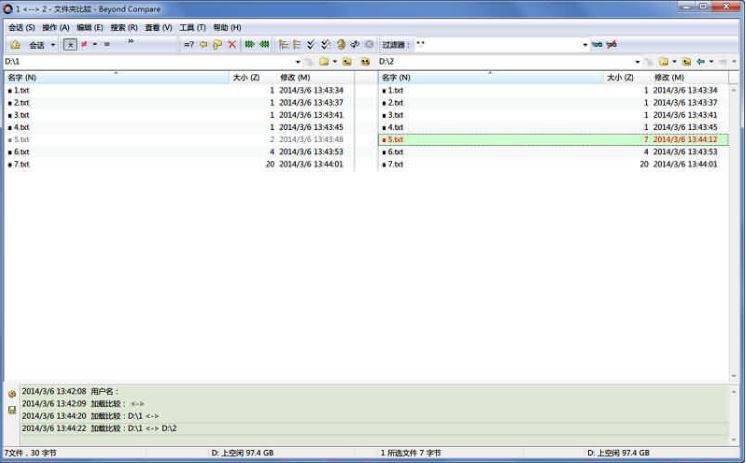
Task: Toggle the equal sign same-files filter
Action: click(107, 45)
